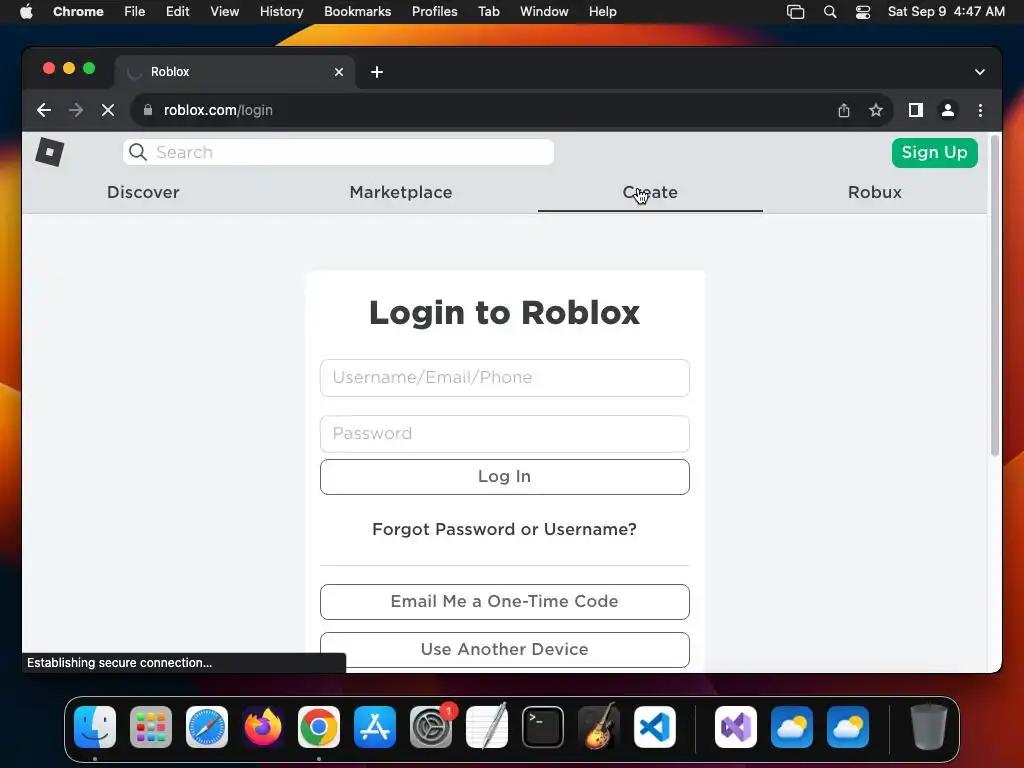1024x768 pixels.
Task: Open the Chrome app menu
Action: 78,12
